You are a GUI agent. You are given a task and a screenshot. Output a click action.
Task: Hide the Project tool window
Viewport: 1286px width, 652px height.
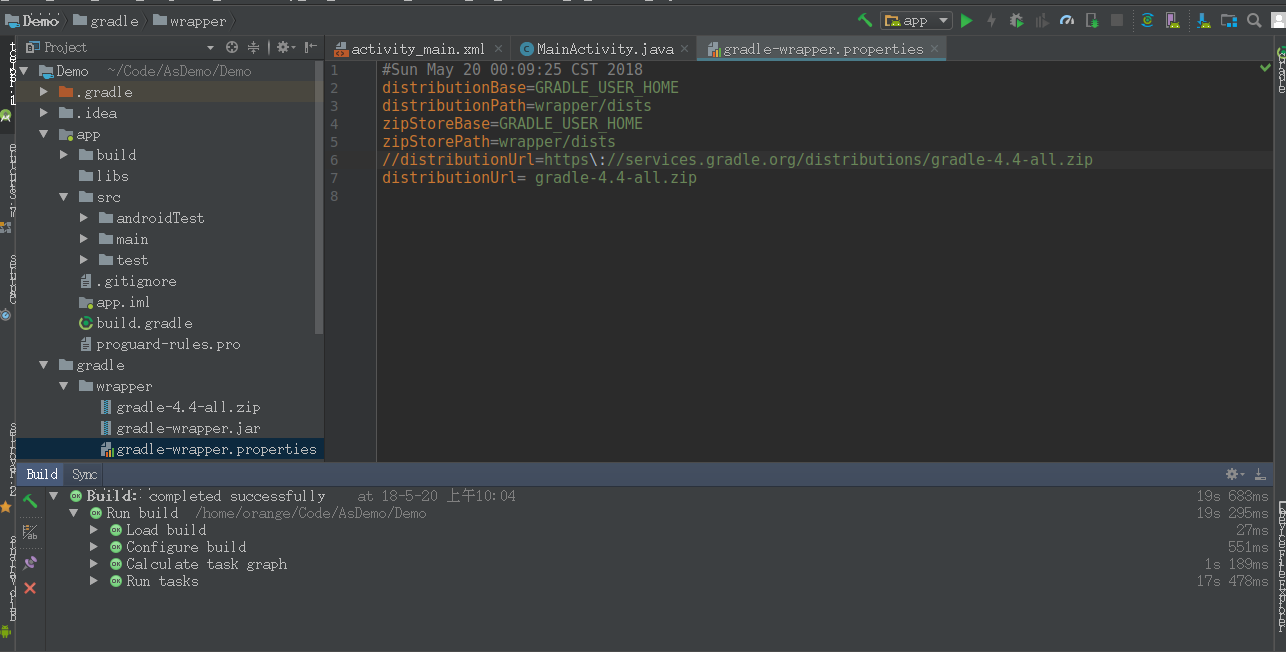click(x=311, y=47)
